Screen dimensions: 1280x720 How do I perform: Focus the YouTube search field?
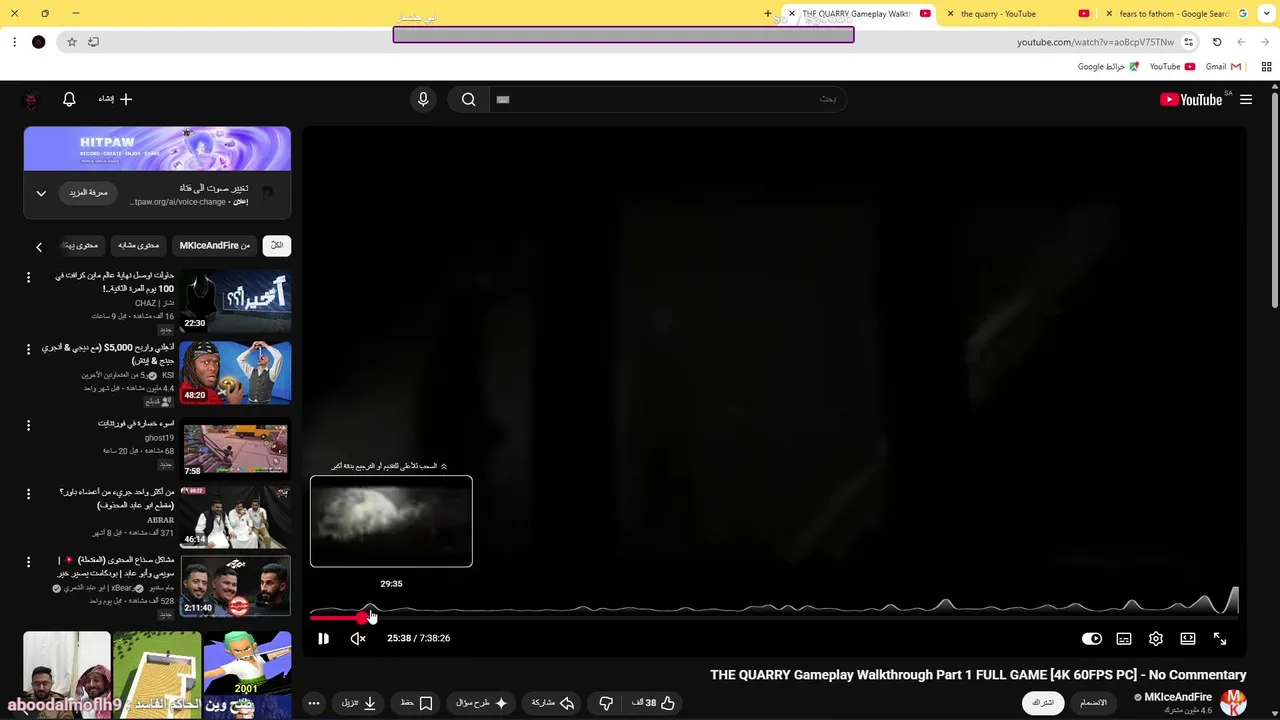[668, 99]
